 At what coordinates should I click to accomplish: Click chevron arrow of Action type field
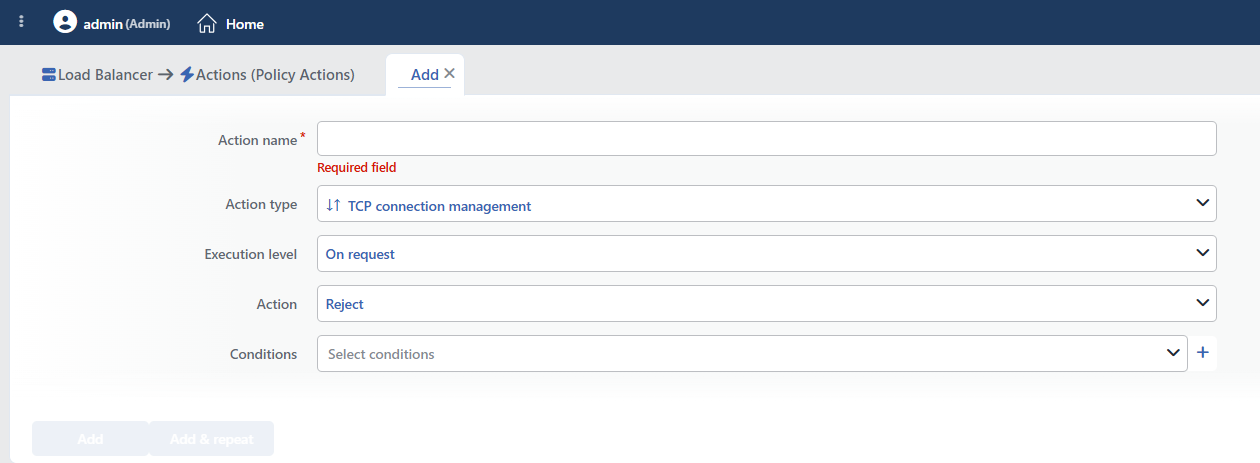1203,203
